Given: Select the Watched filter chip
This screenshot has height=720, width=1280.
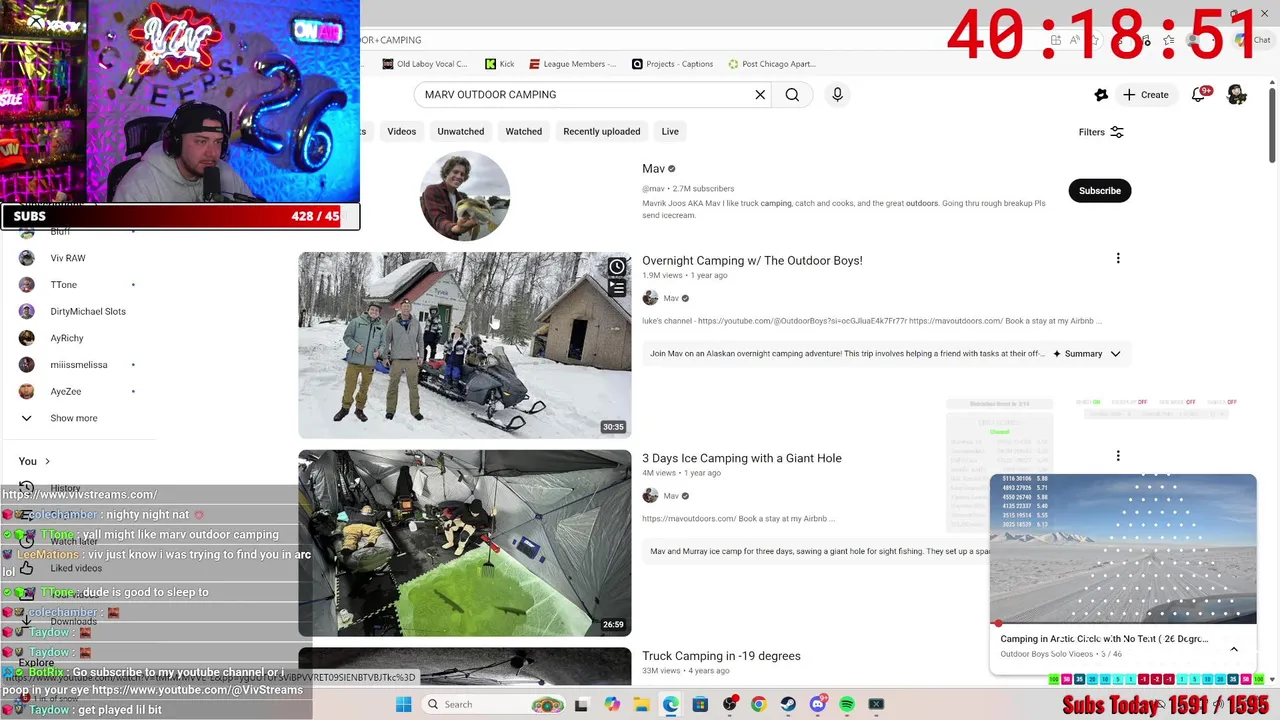Looking at the screenshot, I should pos(524,132).
